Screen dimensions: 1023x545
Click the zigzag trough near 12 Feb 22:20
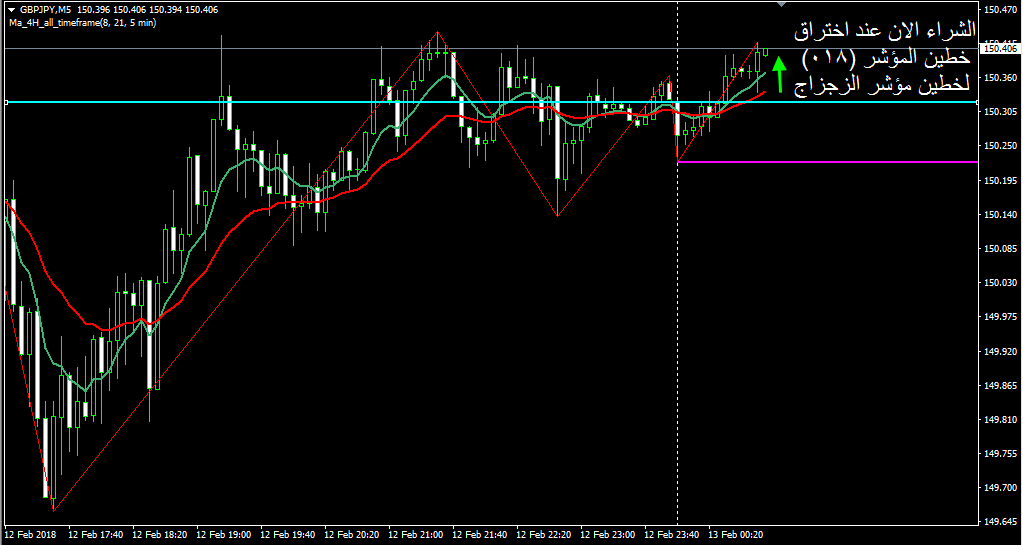(556, 214)
